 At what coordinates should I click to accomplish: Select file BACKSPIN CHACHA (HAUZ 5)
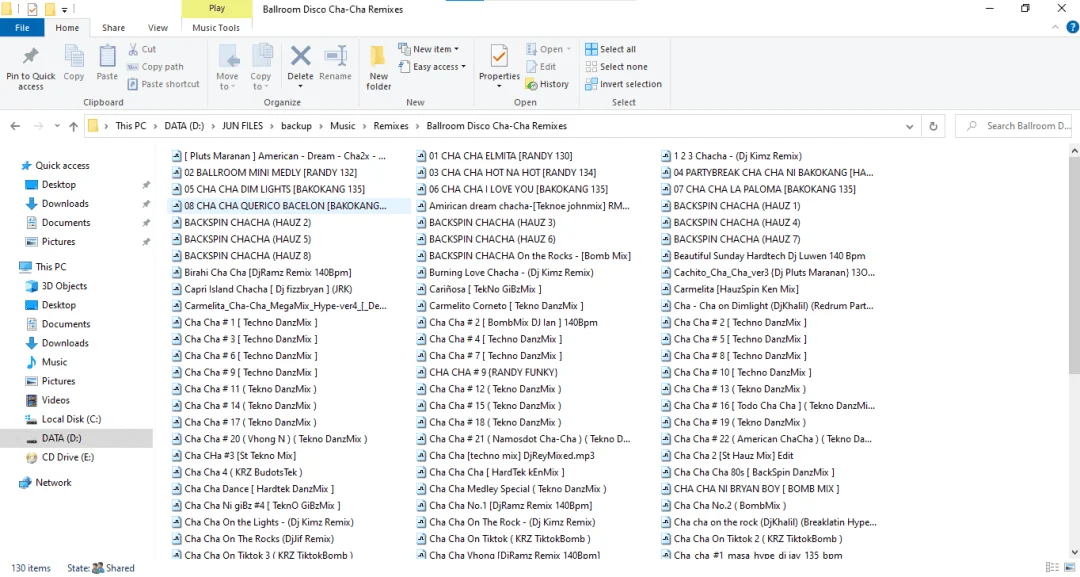click(247, 239)
